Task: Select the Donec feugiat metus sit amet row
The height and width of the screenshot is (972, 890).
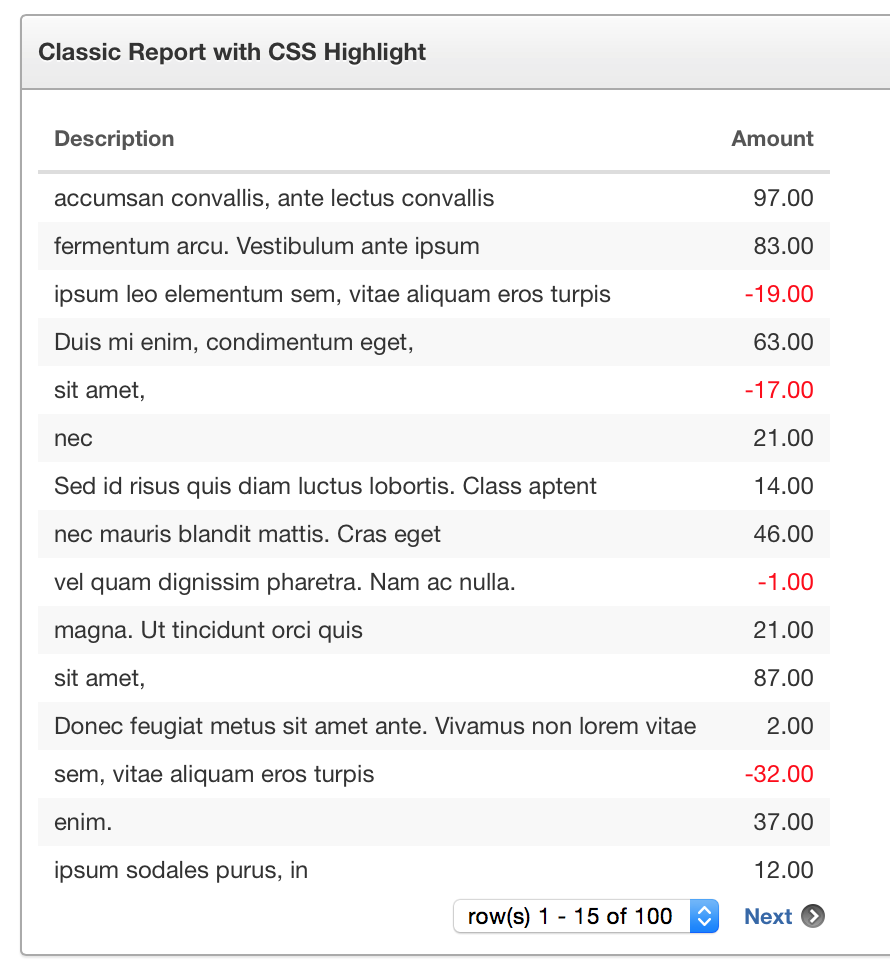Action: point(434,726)
